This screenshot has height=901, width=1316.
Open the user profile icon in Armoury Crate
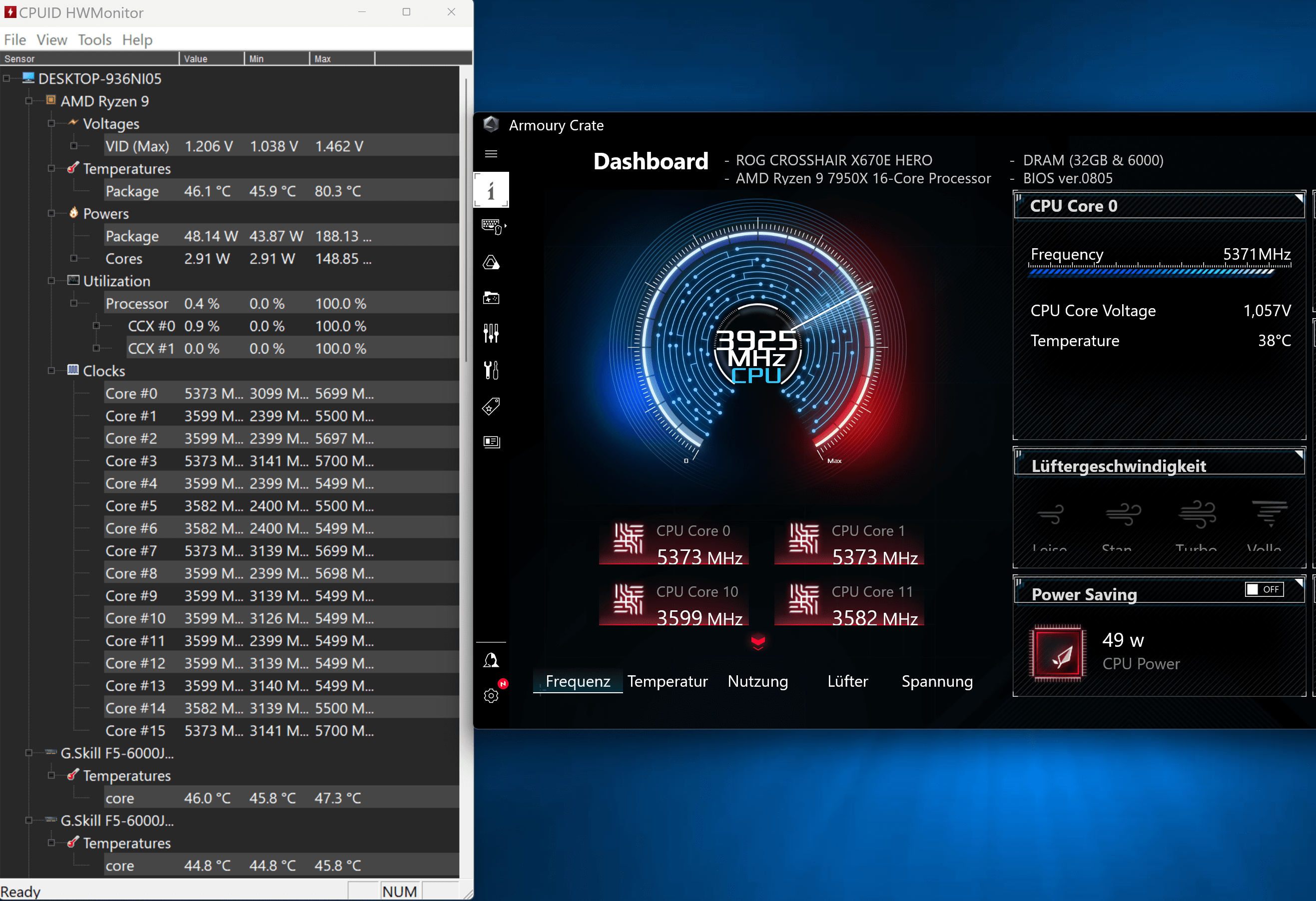point(491,660)
